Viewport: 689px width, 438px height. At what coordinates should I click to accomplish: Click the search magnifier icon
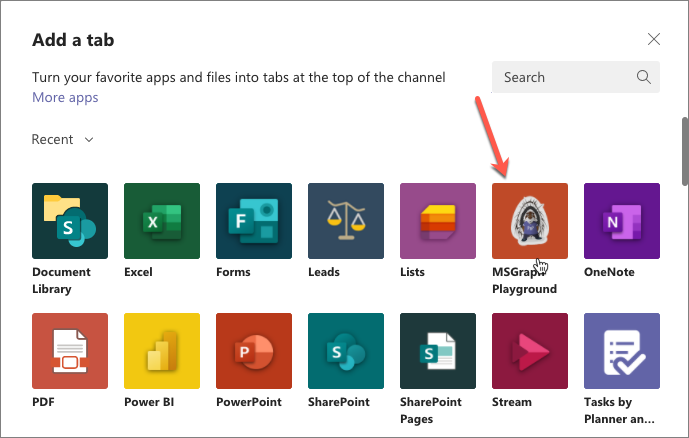644,77
